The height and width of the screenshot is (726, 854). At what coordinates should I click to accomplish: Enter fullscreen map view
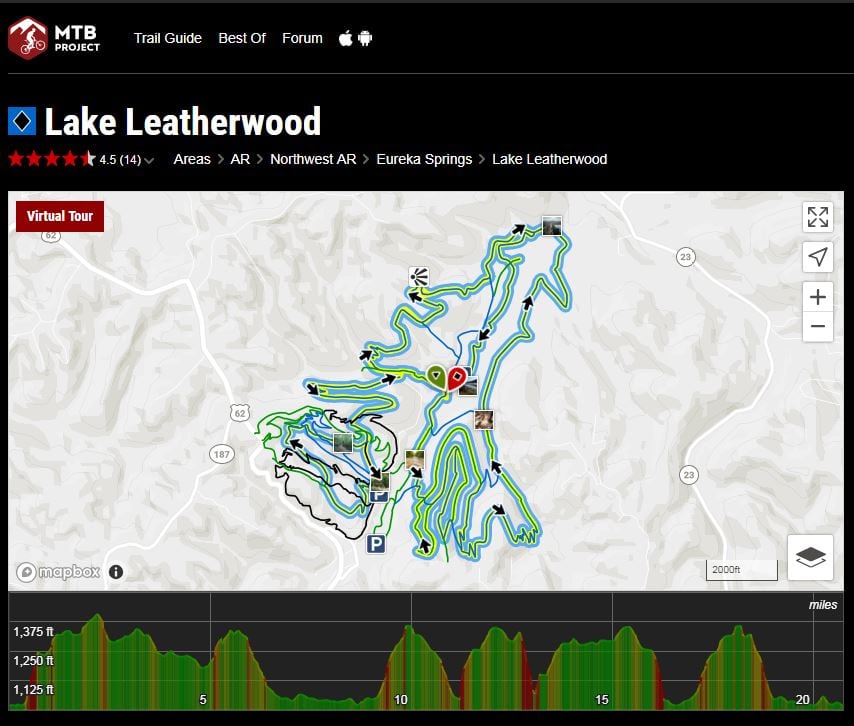coord(817,217)
